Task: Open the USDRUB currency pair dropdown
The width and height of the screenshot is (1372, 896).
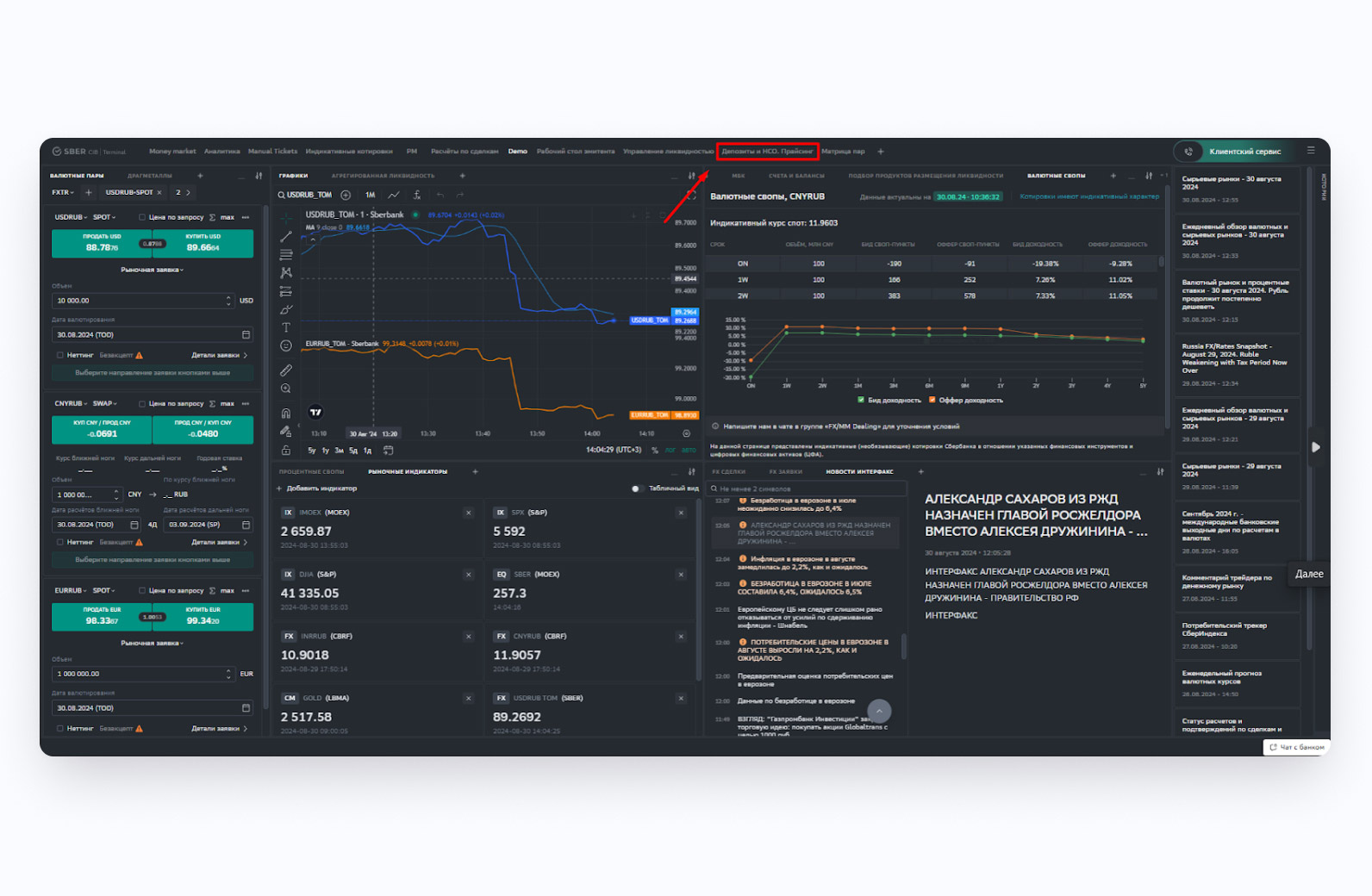Action: [72, 217]
